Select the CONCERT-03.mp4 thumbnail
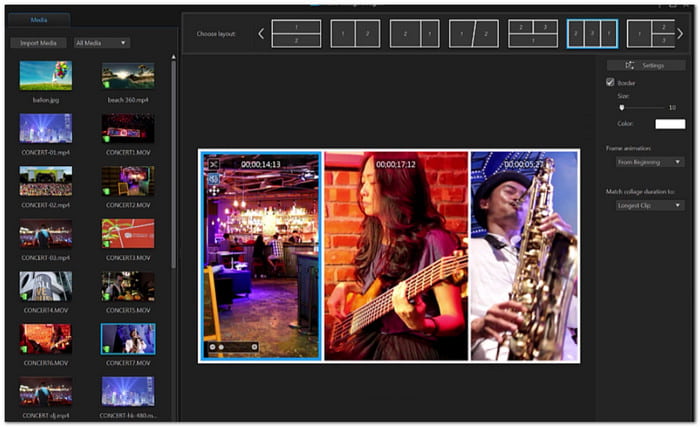Screen dimensions: 700x427 (46, 234)
